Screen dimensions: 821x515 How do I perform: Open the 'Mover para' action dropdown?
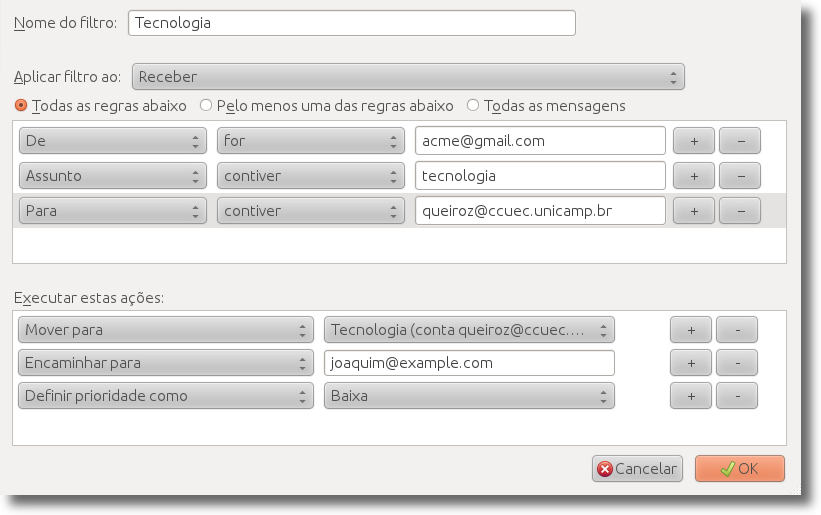pos(165,330)
